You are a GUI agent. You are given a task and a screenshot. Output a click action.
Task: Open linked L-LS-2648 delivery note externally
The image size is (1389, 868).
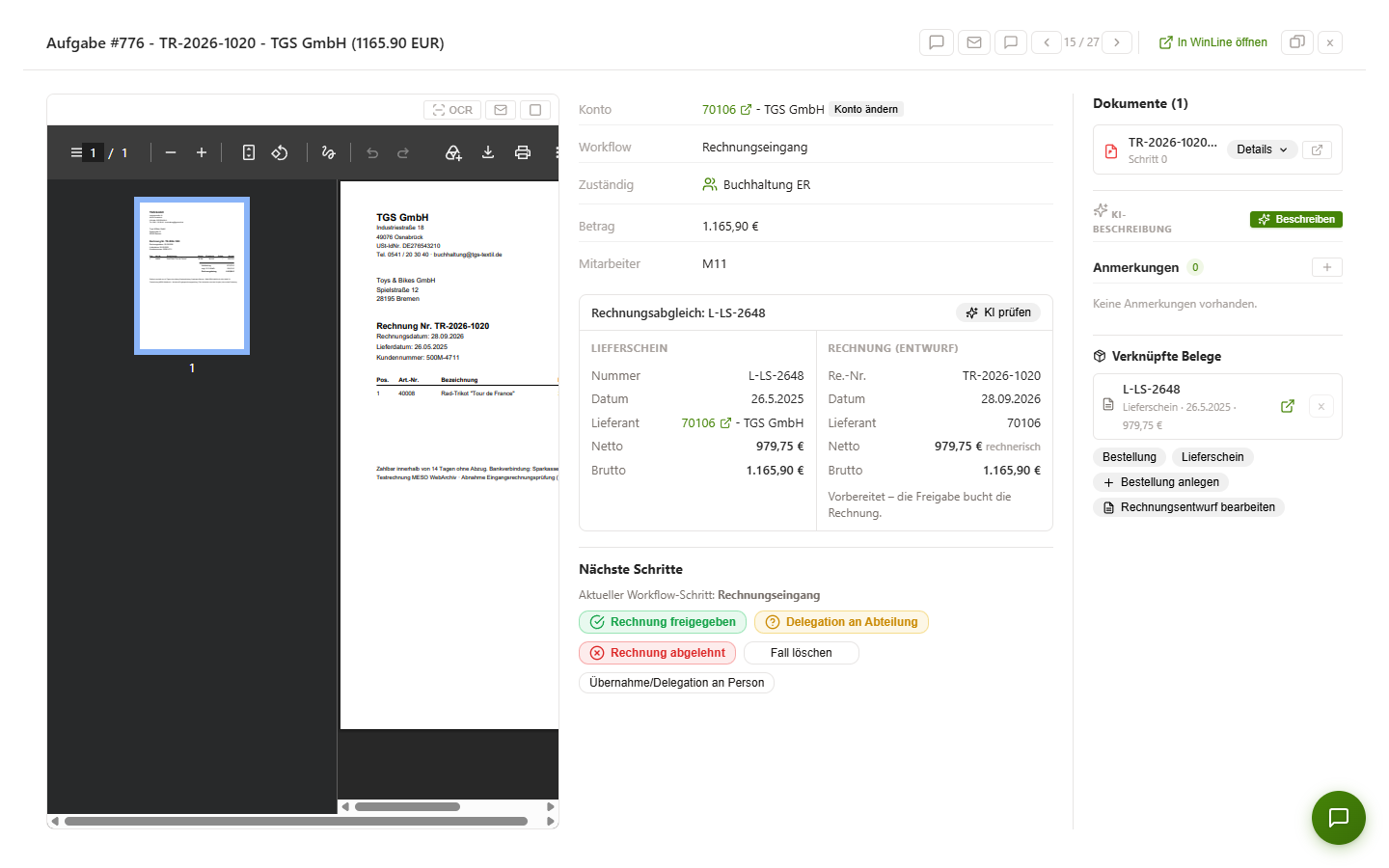click(x=1288, y=406)
